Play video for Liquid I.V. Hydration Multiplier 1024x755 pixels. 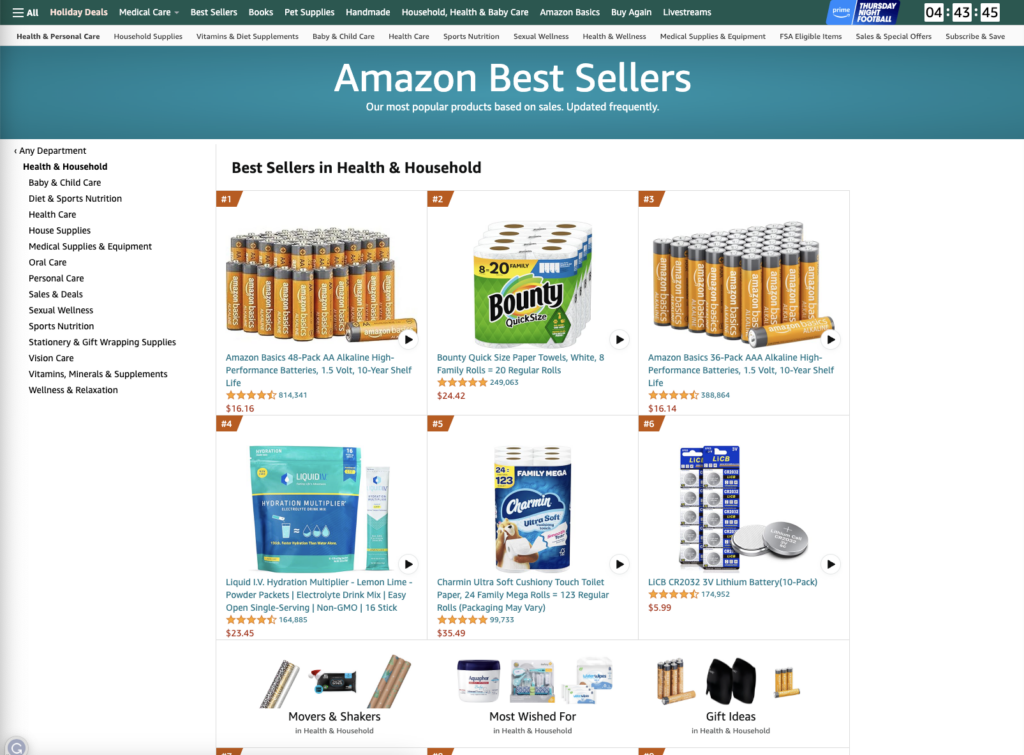[408, 564]
